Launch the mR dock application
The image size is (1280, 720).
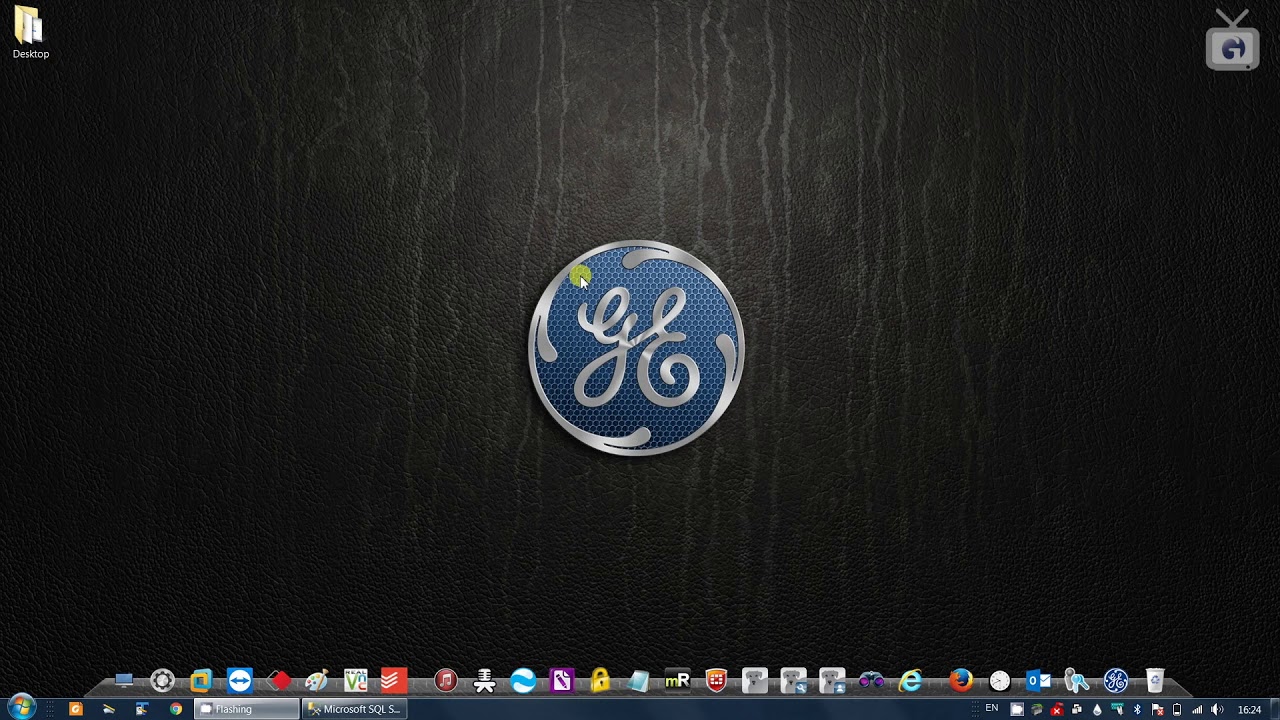(x=677, y=681)
